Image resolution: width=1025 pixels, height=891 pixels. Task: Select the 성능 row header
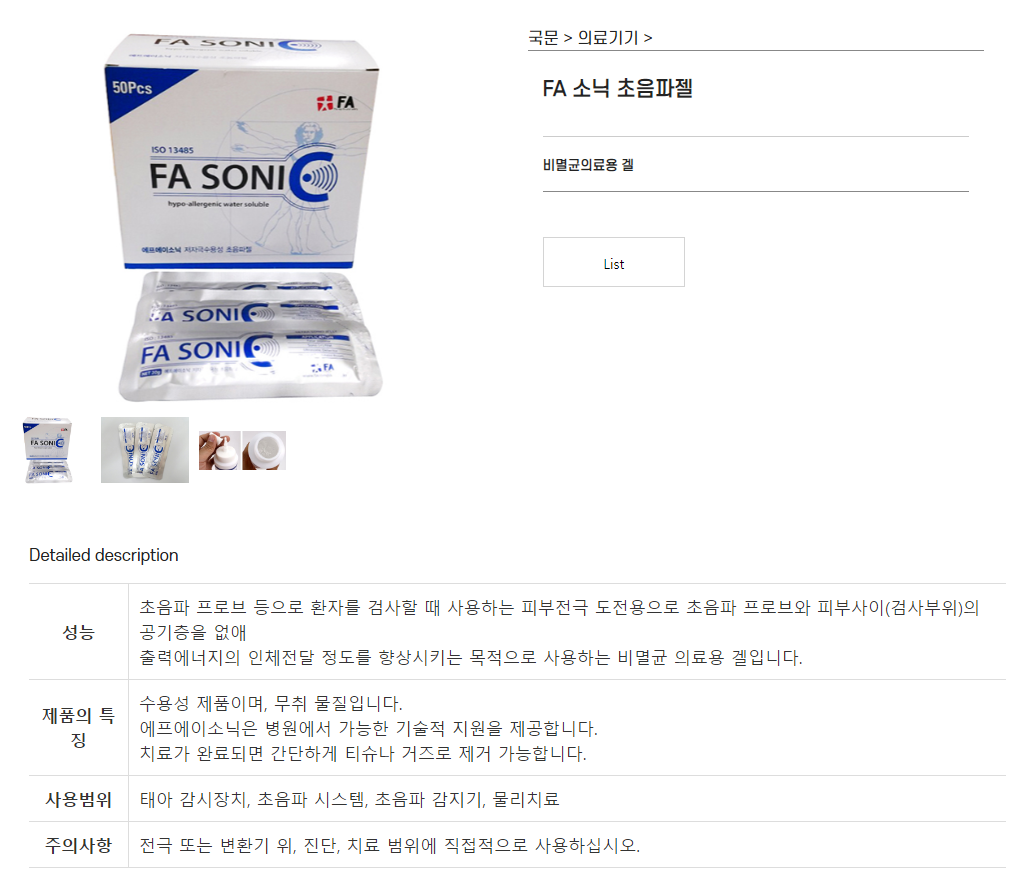(x=78, y=632)
